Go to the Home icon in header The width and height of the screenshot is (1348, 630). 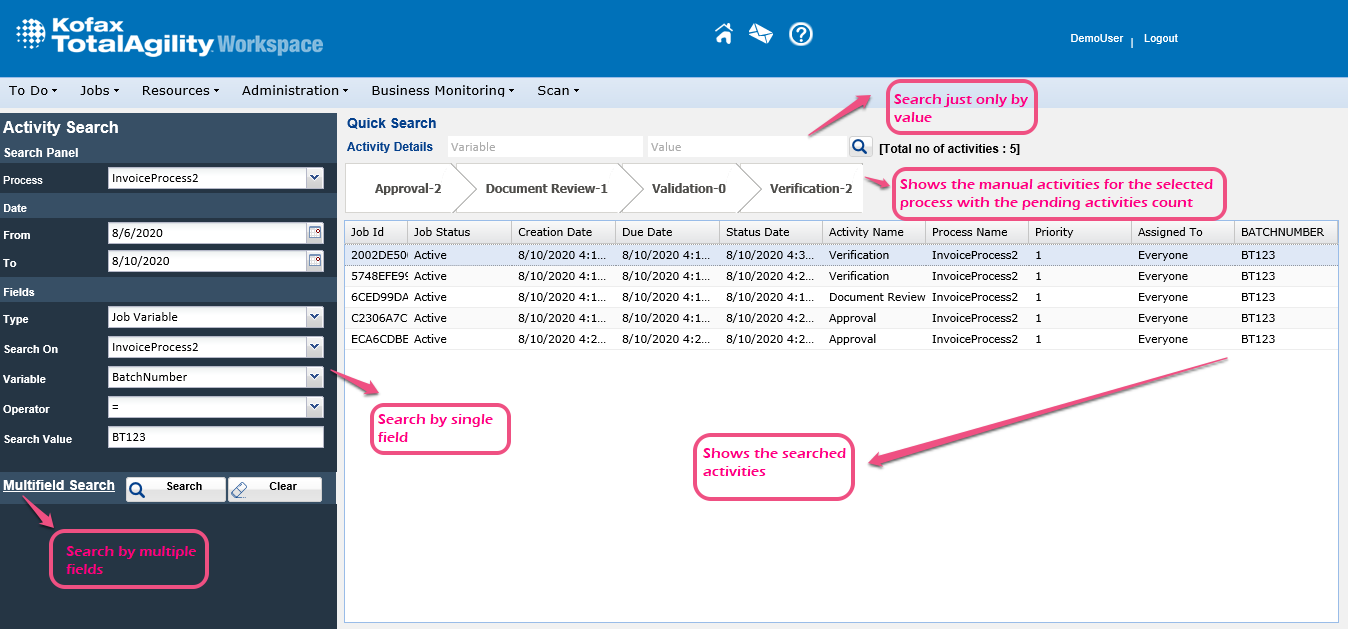point(724,35)
